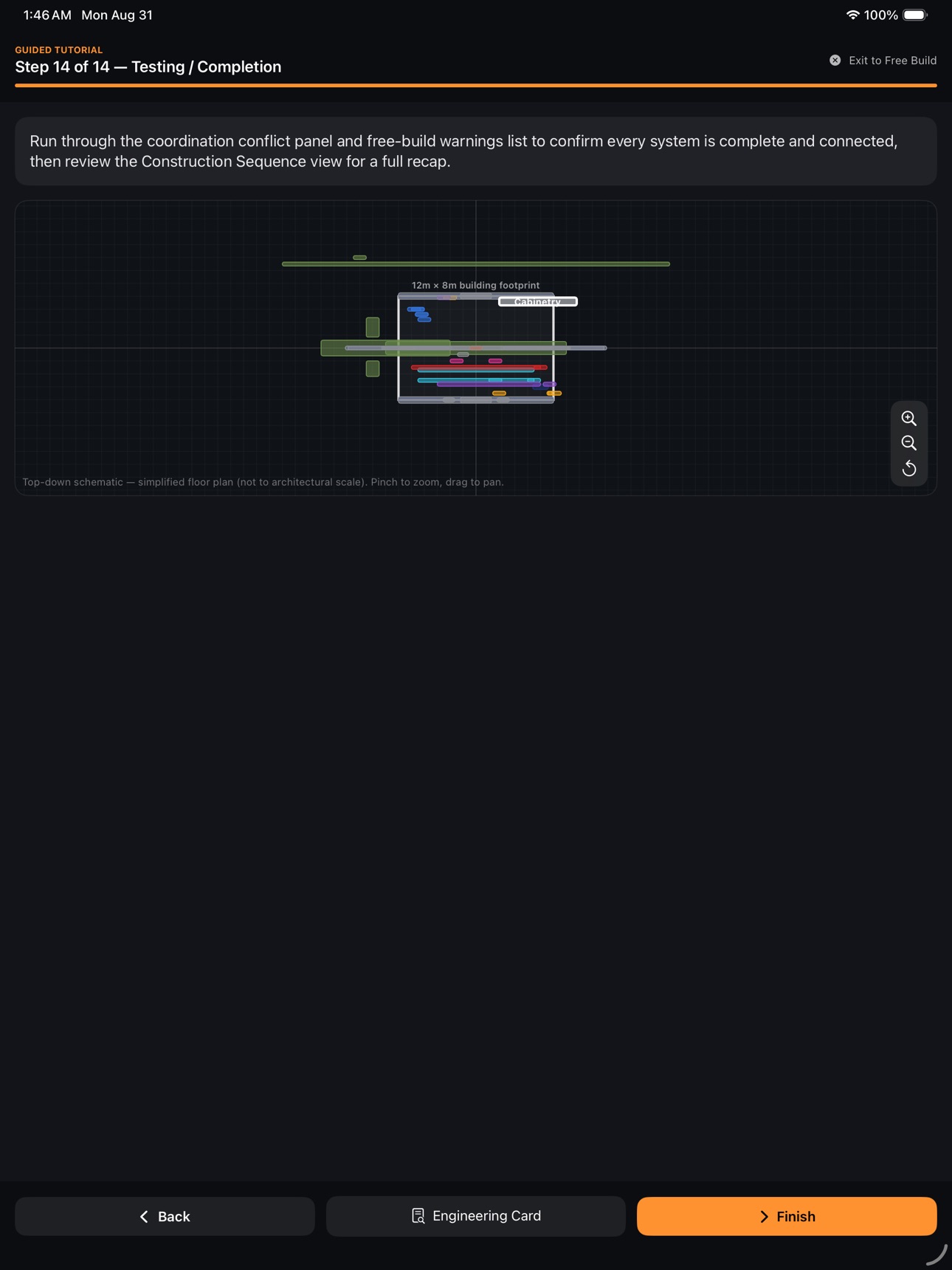Select the Cabinetry element in the schematic
The height and width of the screenshot is (1270, 952).
point(538,301)
